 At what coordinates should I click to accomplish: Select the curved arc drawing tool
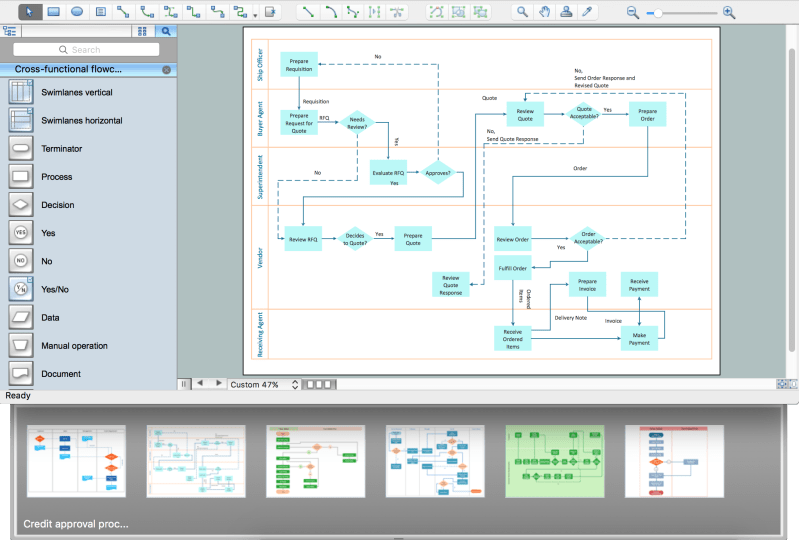(x=331, y=11)
